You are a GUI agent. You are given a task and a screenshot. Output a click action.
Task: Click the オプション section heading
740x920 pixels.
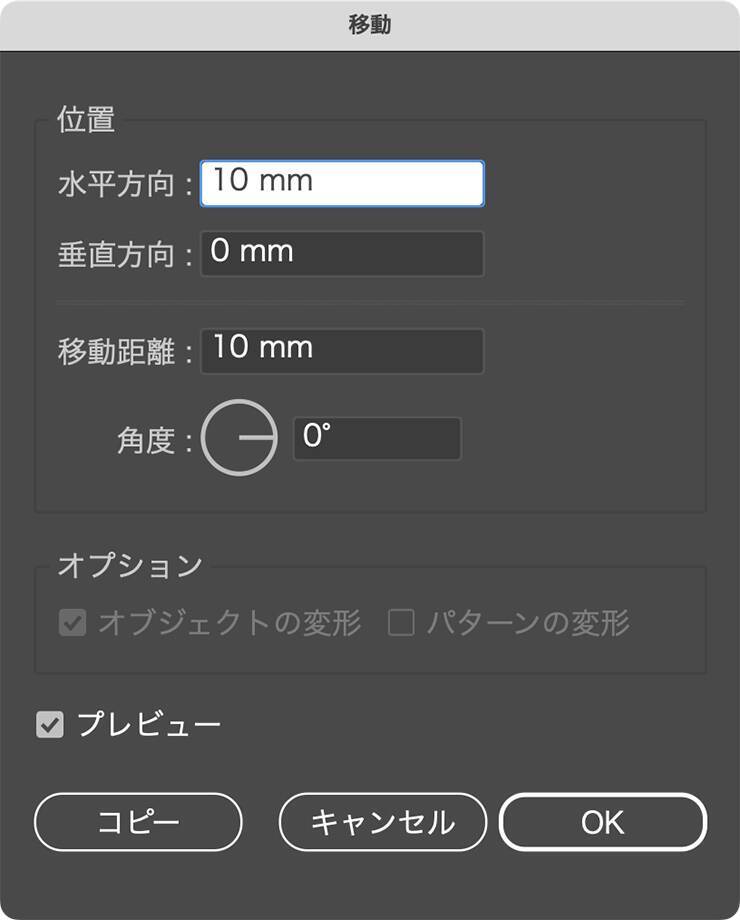(x=130, y=565)
